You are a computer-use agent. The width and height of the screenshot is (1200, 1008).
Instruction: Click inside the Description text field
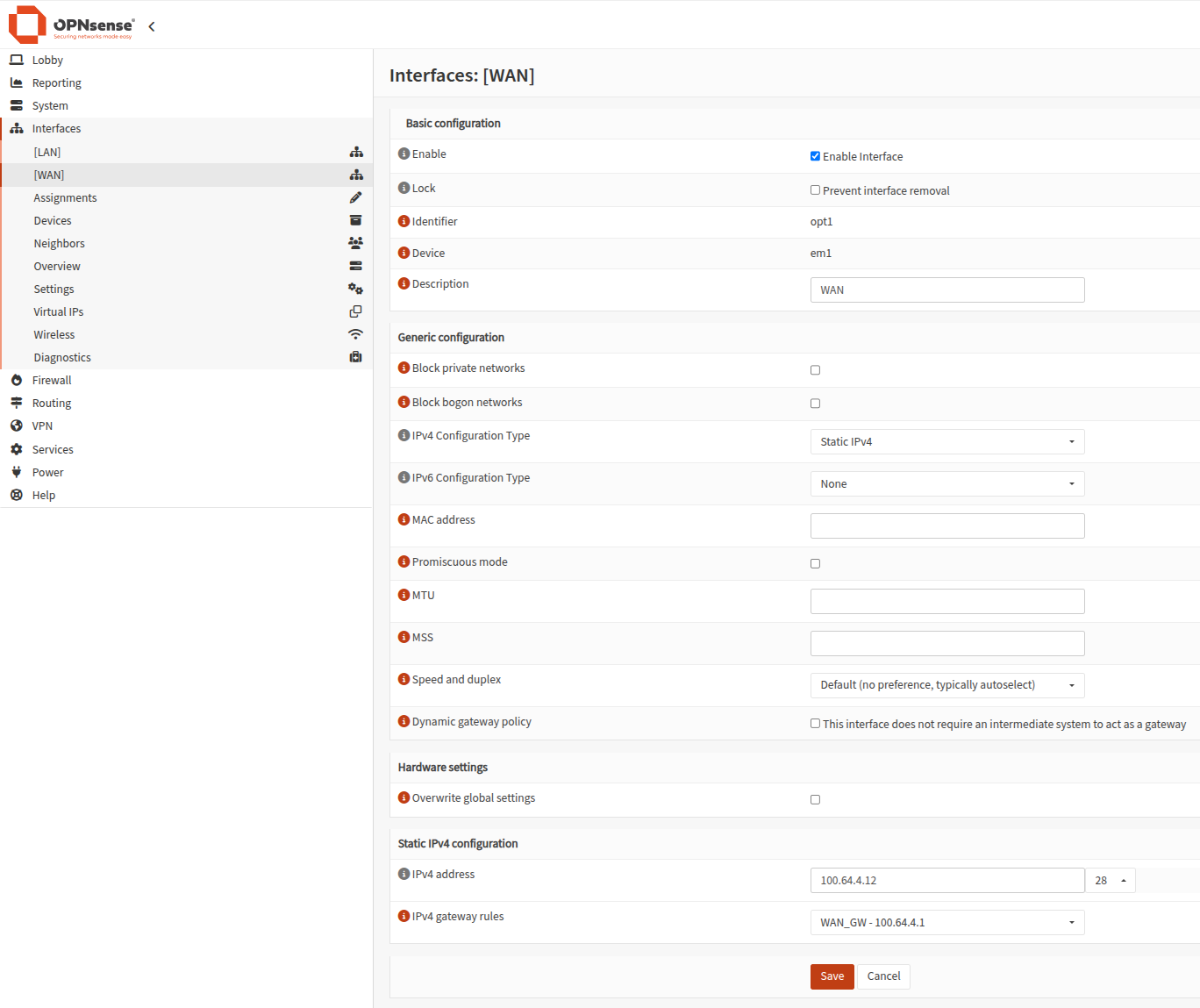[x=947, y=290]
